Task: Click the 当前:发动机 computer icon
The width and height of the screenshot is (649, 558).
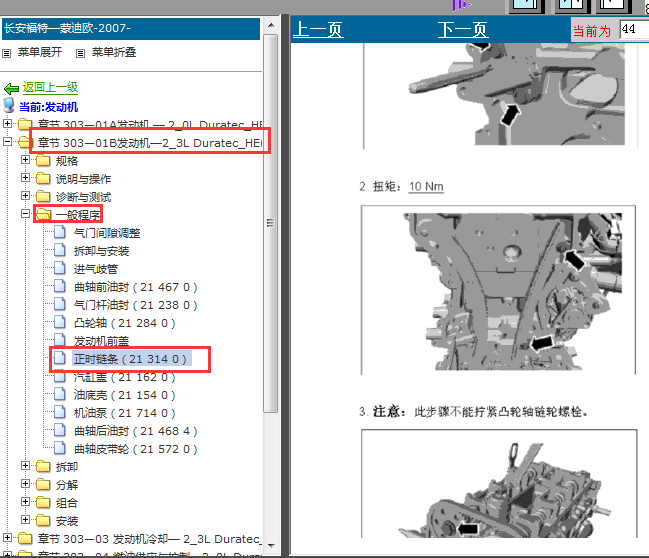Action: [x=9, y=106]
